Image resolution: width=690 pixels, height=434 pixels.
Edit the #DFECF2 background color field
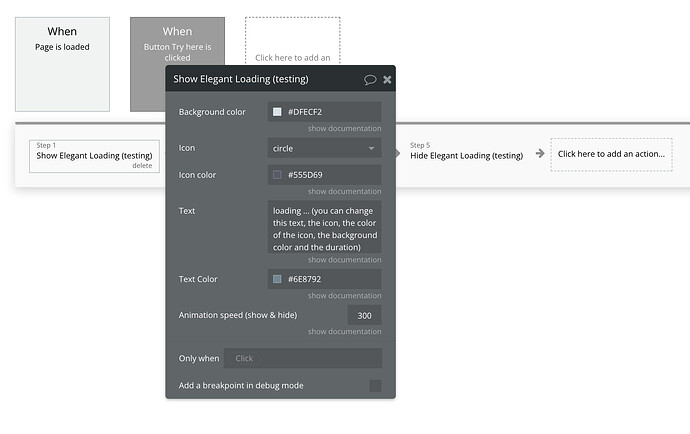coord(324,112)
